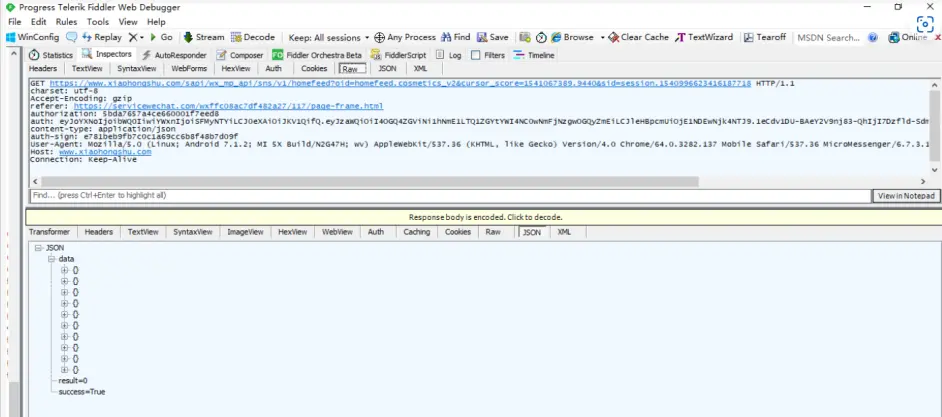Click the Clear Cache toolbar icon

coord(613,37)
